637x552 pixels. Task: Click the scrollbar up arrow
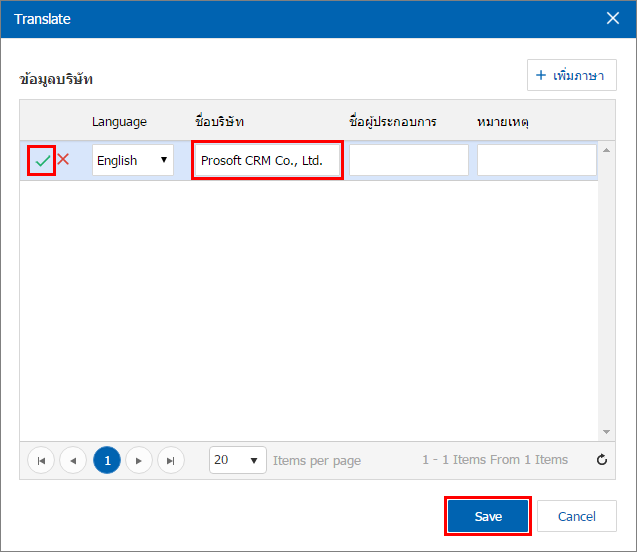click(606, 150)
